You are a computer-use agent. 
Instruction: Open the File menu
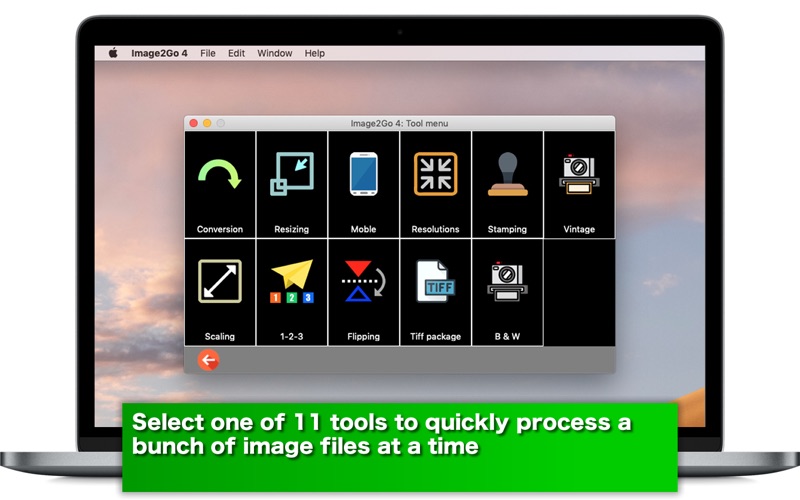[208, 53]
